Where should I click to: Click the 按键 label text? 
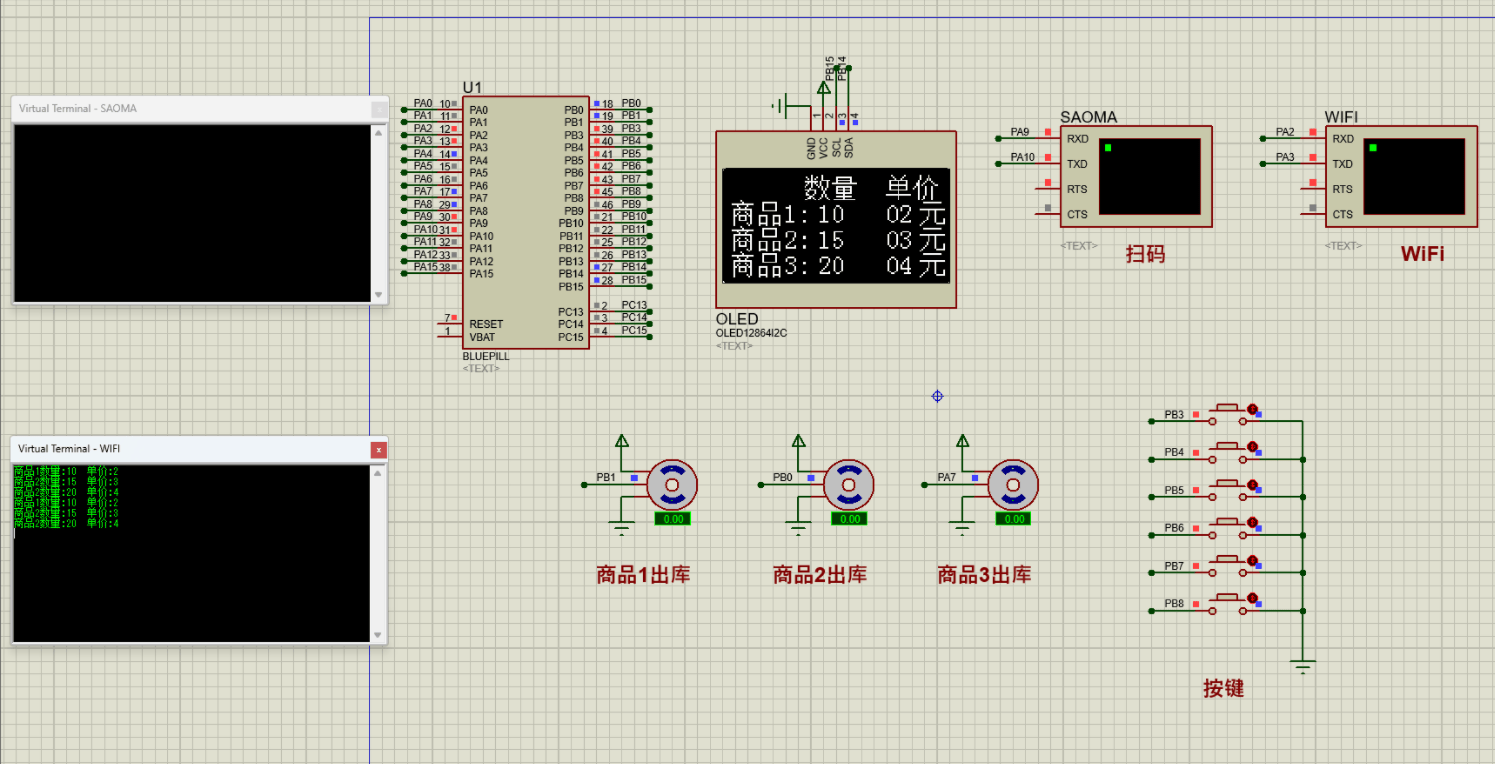point(1223,689)
